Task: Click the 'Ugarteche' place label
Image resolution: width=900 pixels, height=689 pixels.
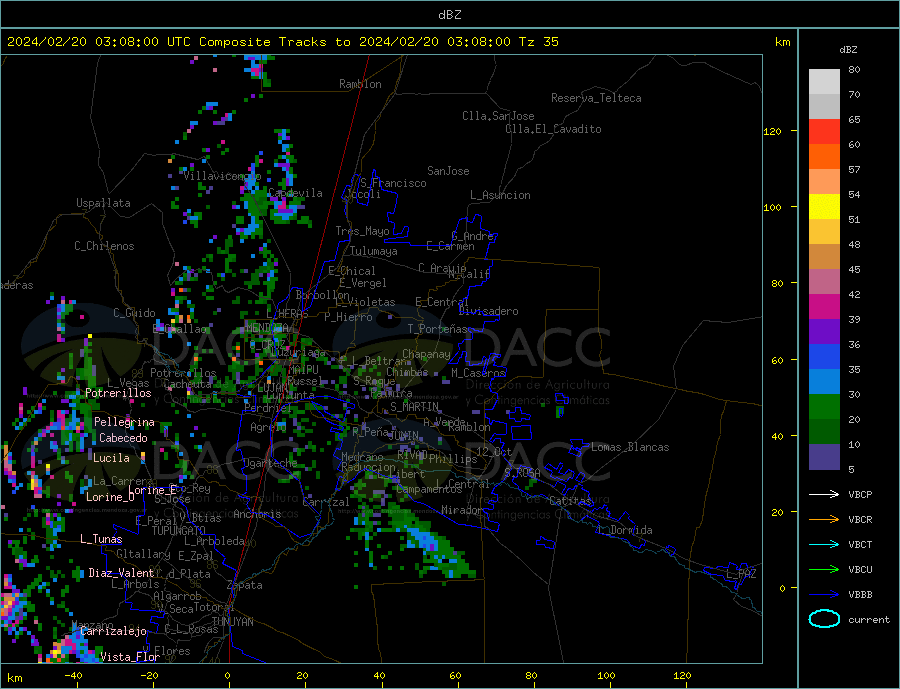Action: (x=270, y=463)
